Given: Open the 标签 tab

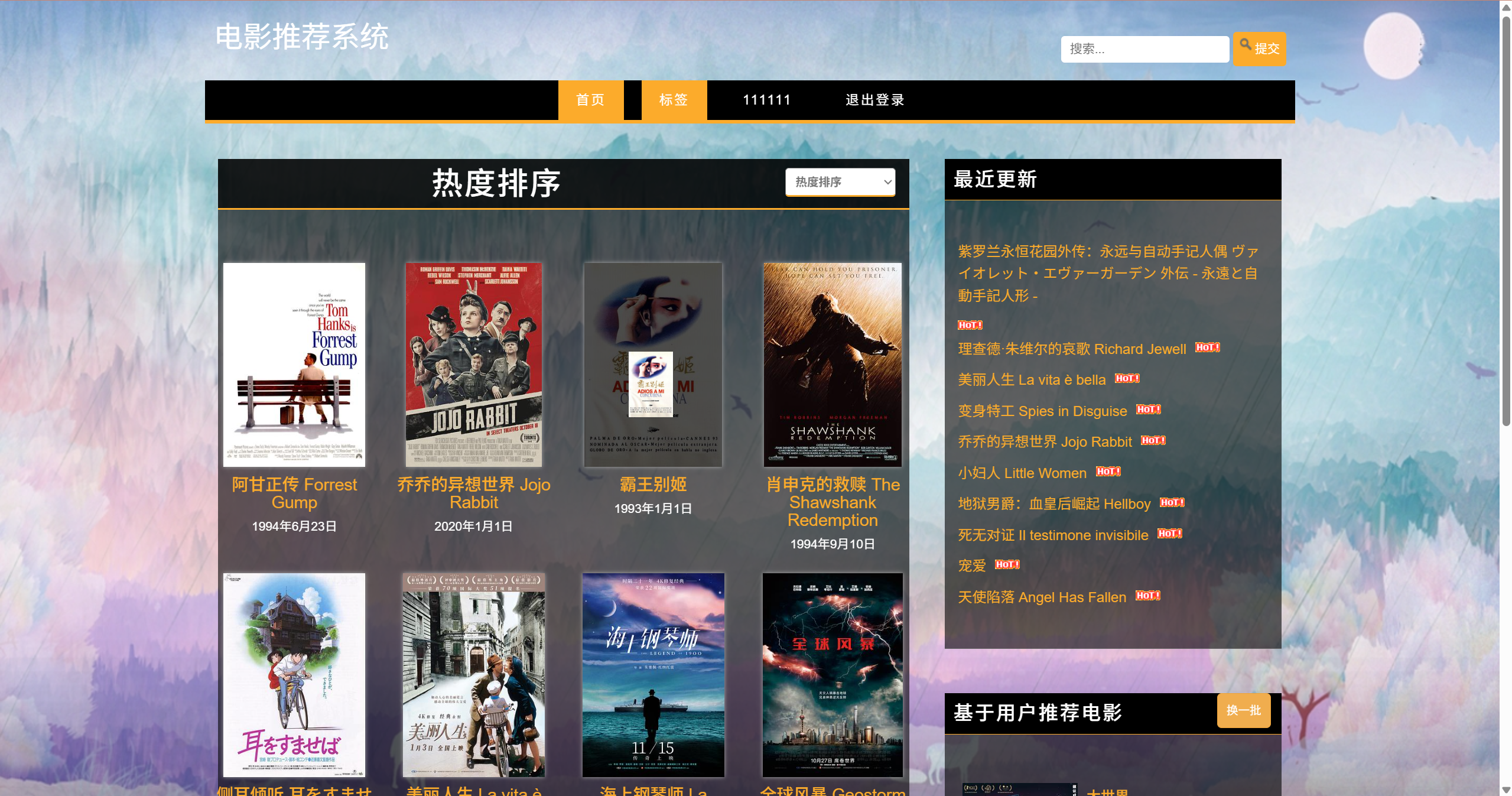Looking at the screenshot, I should pos(674,100).
